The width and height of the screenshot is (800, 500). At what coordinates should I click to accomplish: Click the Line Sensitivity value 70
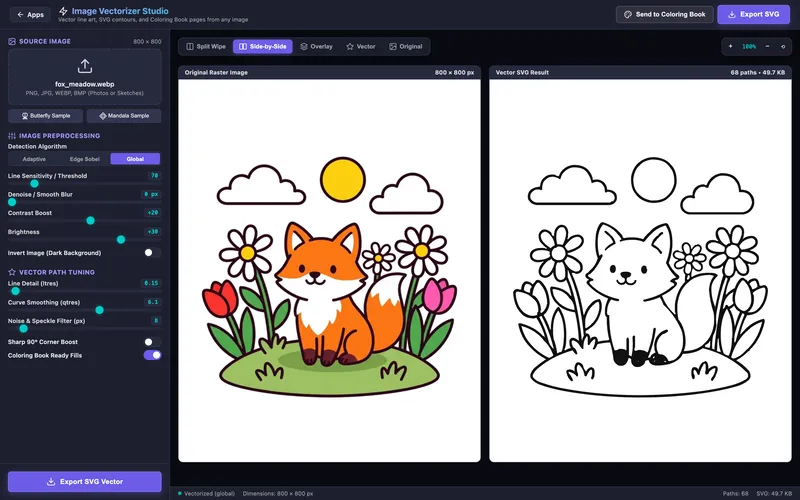tap(154, 176)
